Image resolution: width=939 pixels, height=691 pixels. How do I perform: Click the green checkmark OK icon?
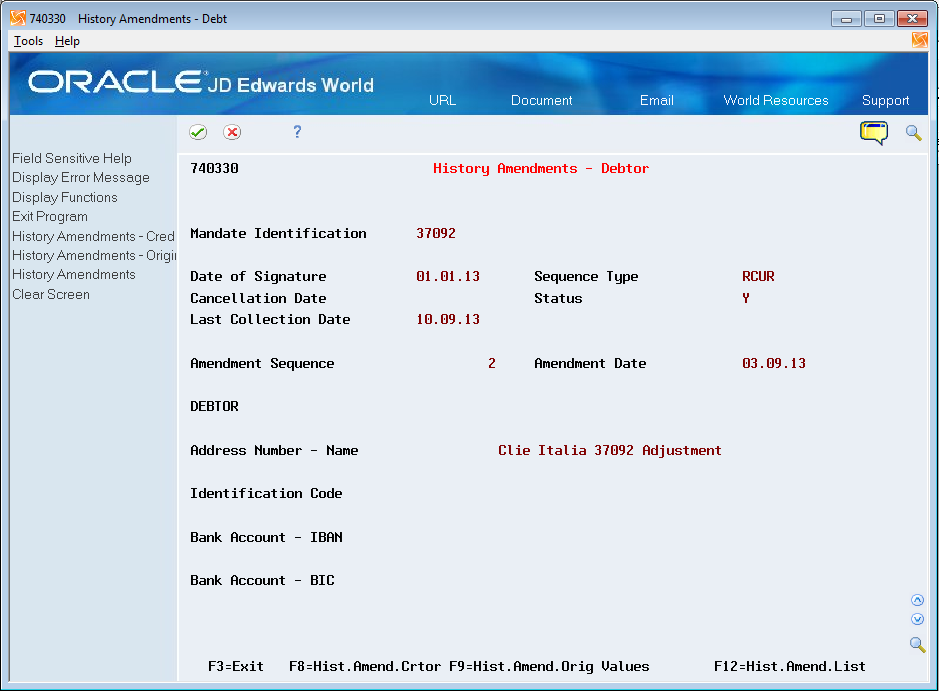point(198,132)
